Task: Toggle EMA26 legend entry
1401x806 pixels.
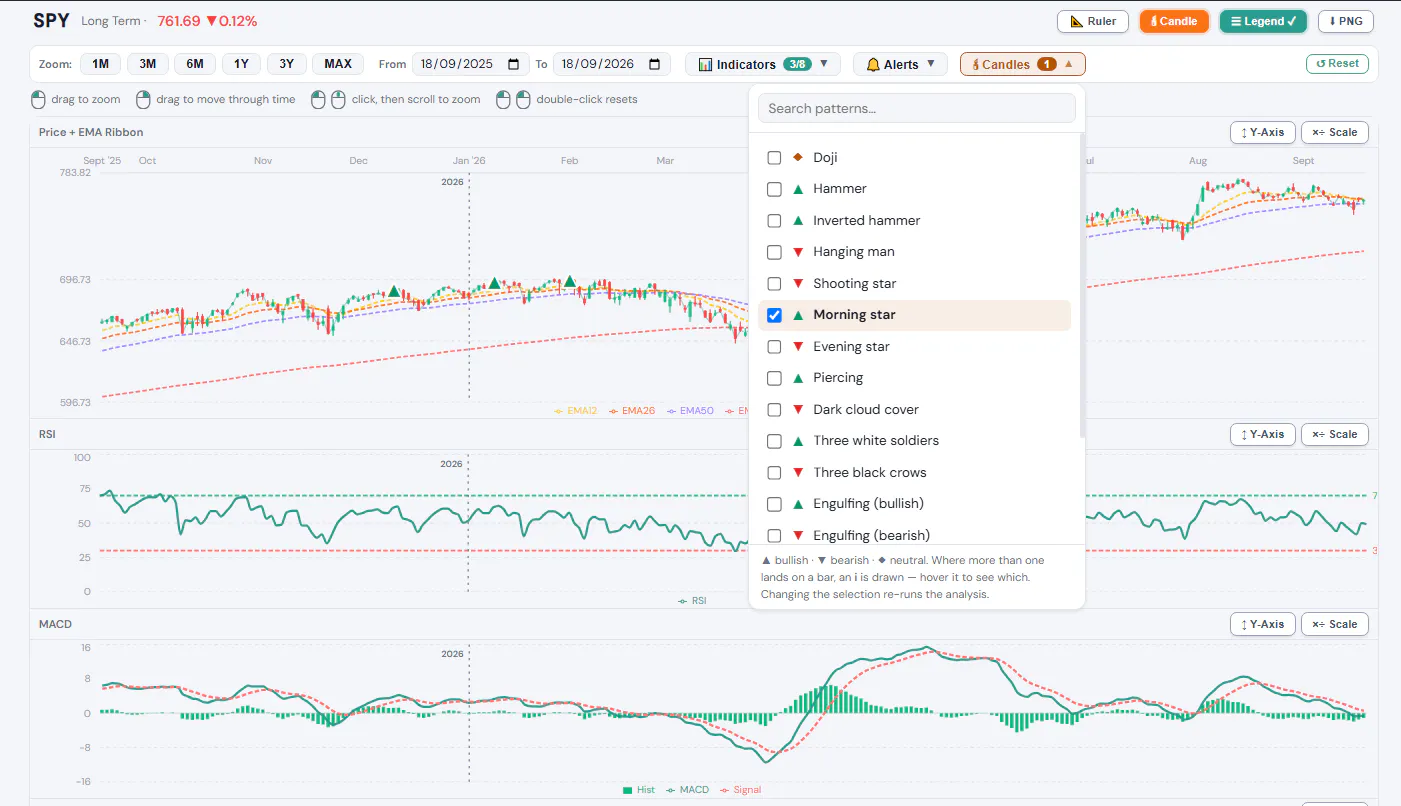Action: [631, 411]
